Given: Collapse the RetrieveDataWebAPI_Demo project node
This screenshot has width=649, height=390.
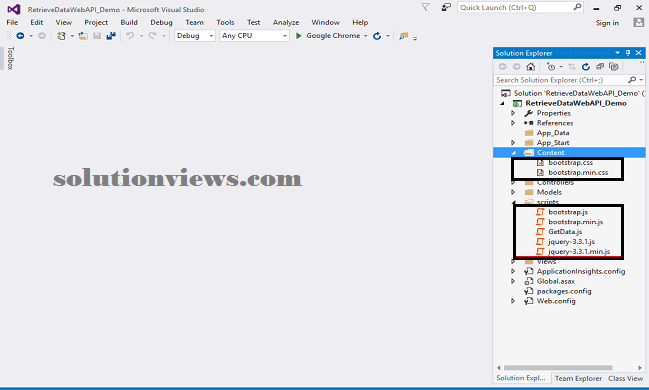Looking at the screenshot, I should (502, 104).
